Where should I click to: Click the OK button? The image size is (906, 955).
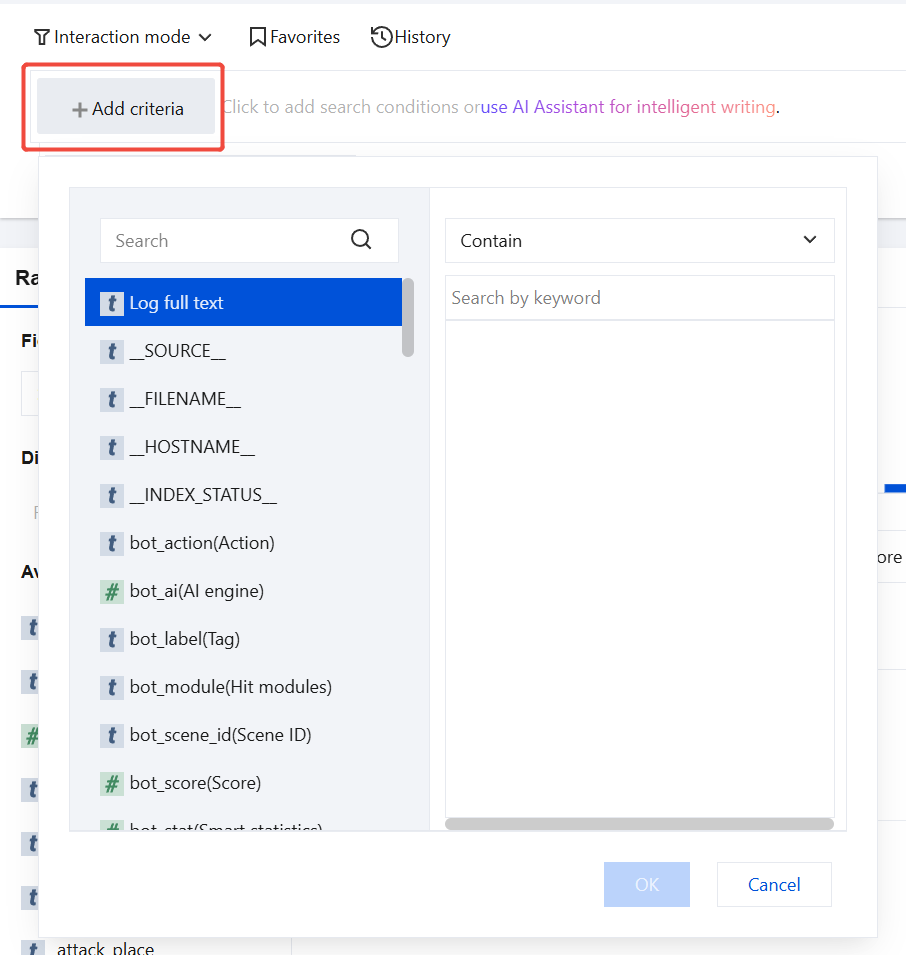coord(647,884)
